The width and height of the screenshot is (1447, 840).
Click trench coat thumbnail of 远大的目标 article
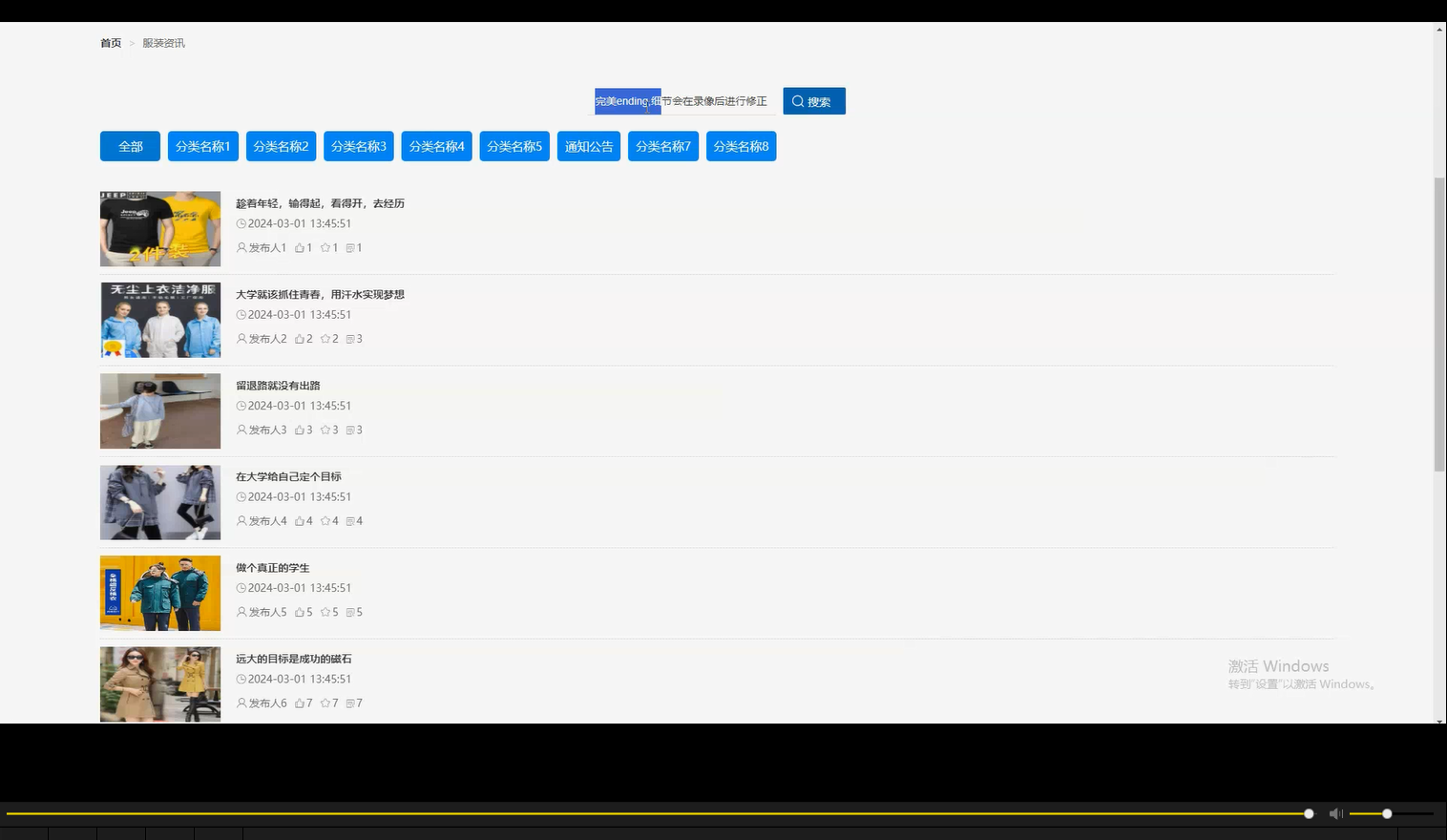(x=160, y=684)
